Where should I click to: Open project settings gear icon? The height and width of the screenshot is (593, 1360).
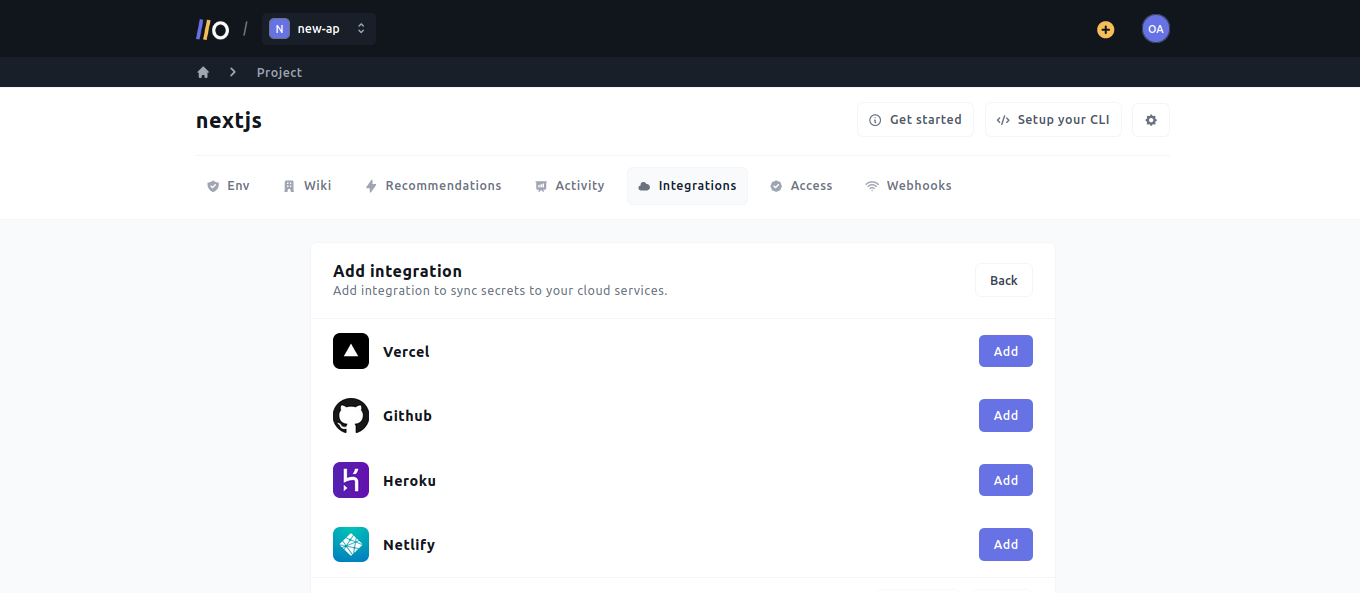(x=1151, y=120)
